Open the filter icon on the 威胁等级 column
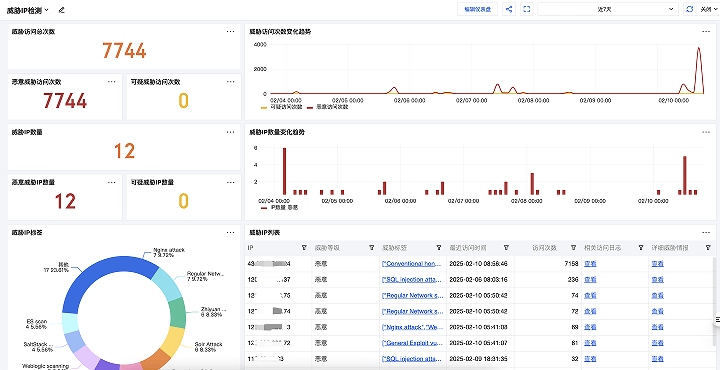Viewport: 720px width, 370px height. [371, 247]
